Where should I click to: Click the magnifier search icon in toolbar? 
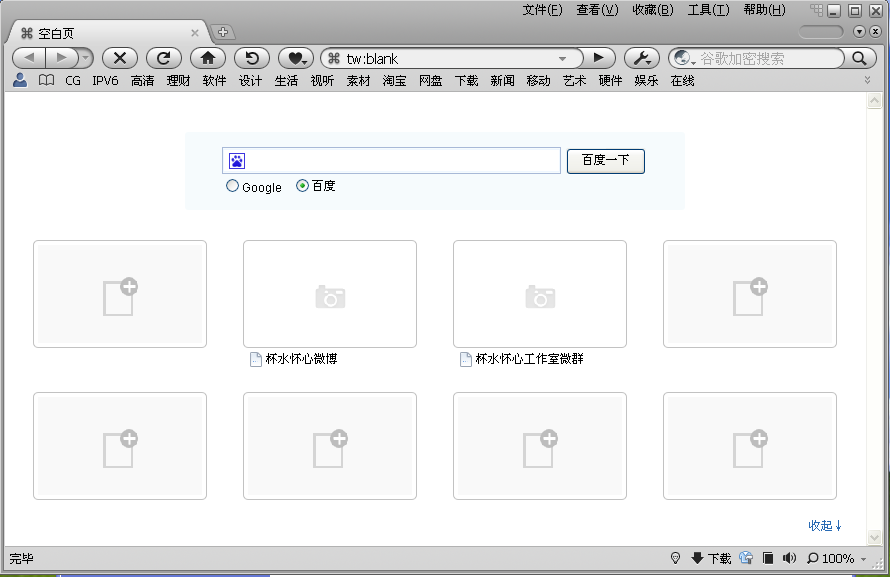coord(860,58)
